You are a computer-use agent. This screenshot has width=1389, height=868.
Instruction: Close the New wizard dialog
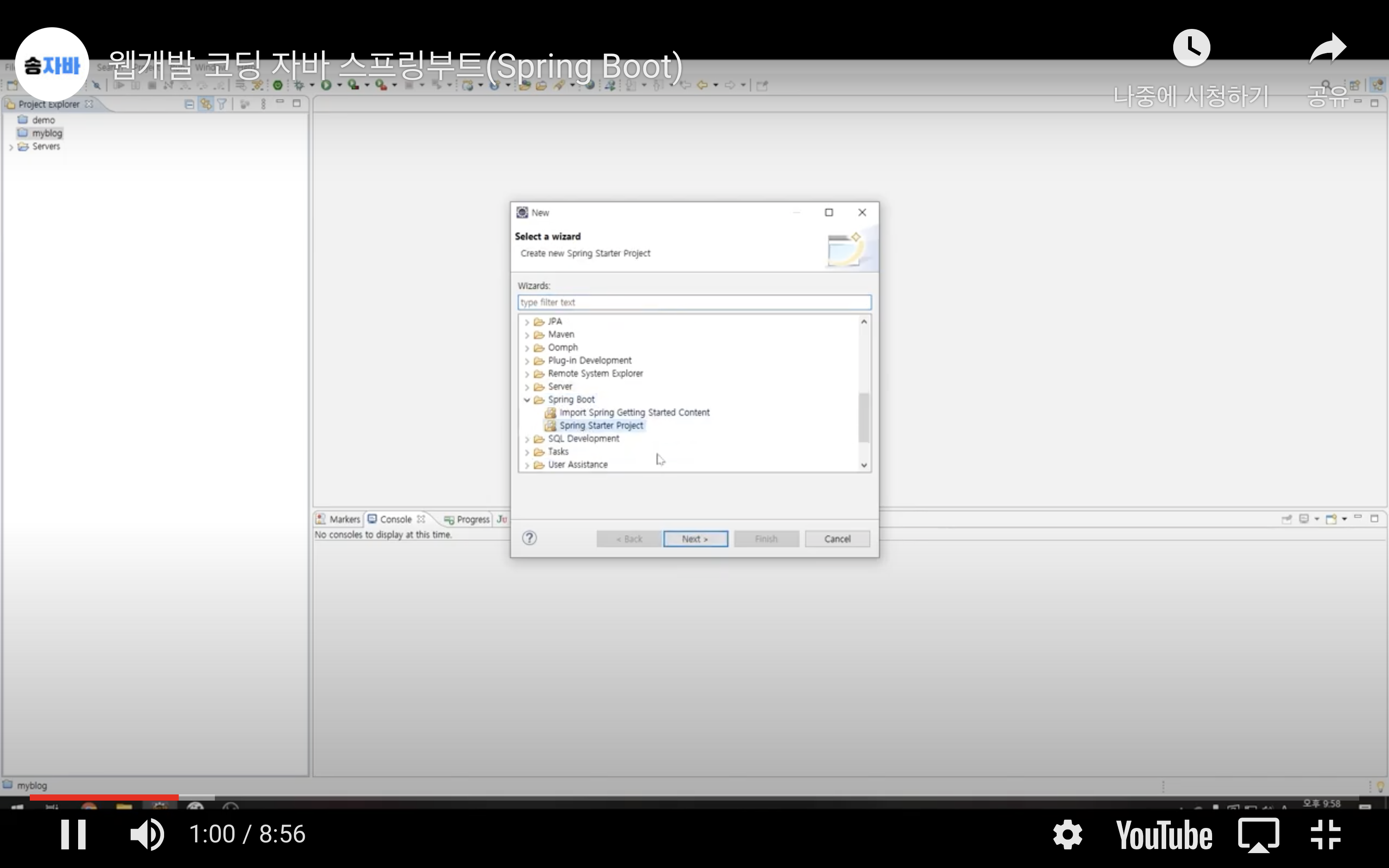(x=862, y=212)
